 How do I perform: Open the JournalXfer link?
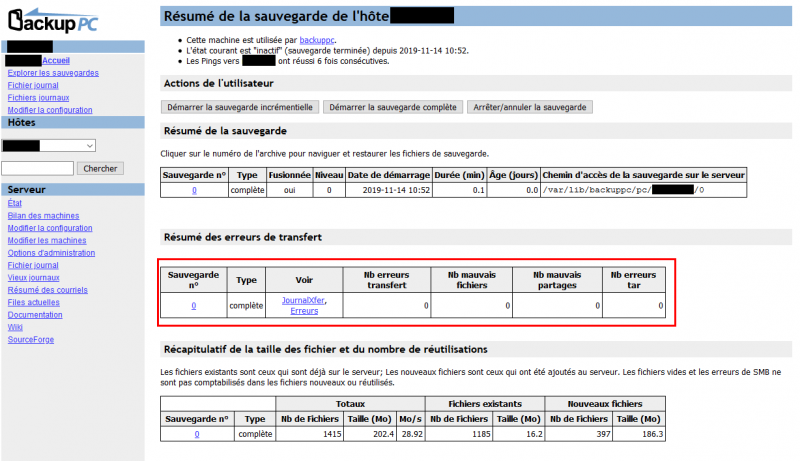[x=303, y=300]
